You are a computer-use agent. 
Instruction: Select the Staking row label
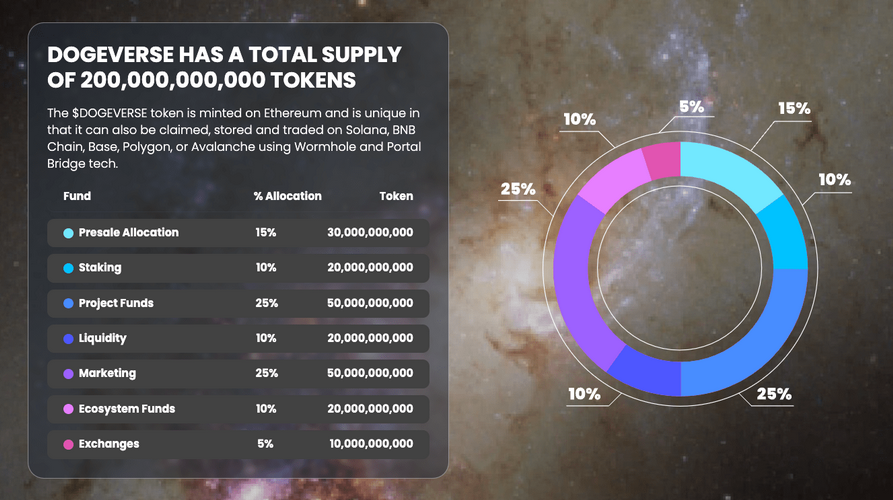[99, 268]
